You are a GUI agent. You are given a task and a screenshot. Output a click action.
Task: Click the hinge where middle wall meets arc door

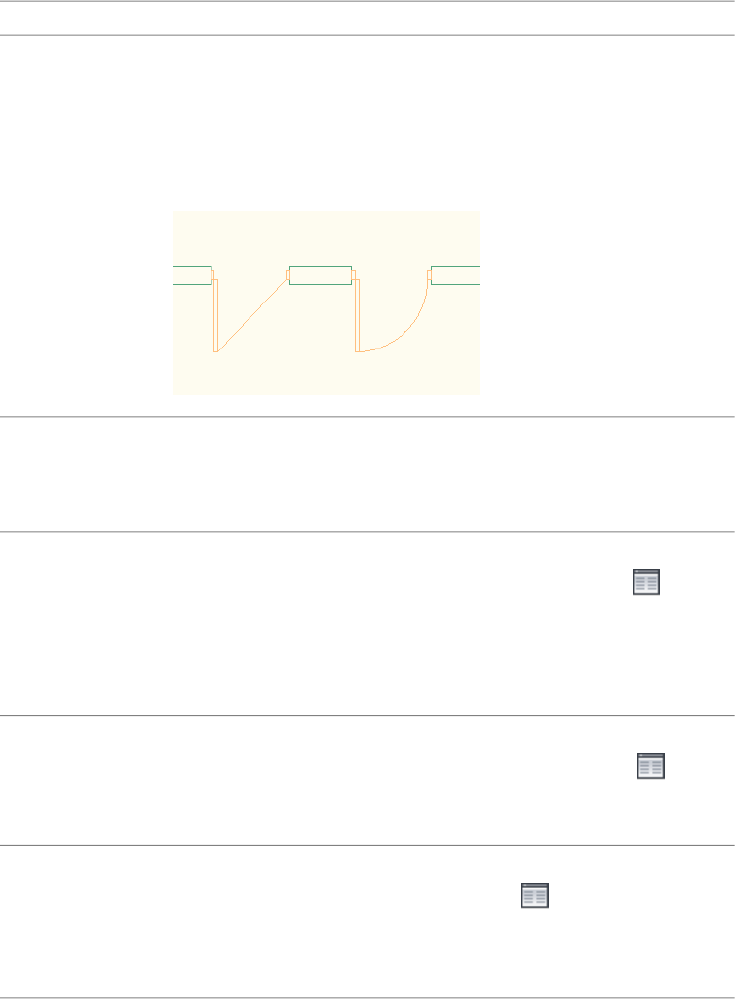click(354, 275)
